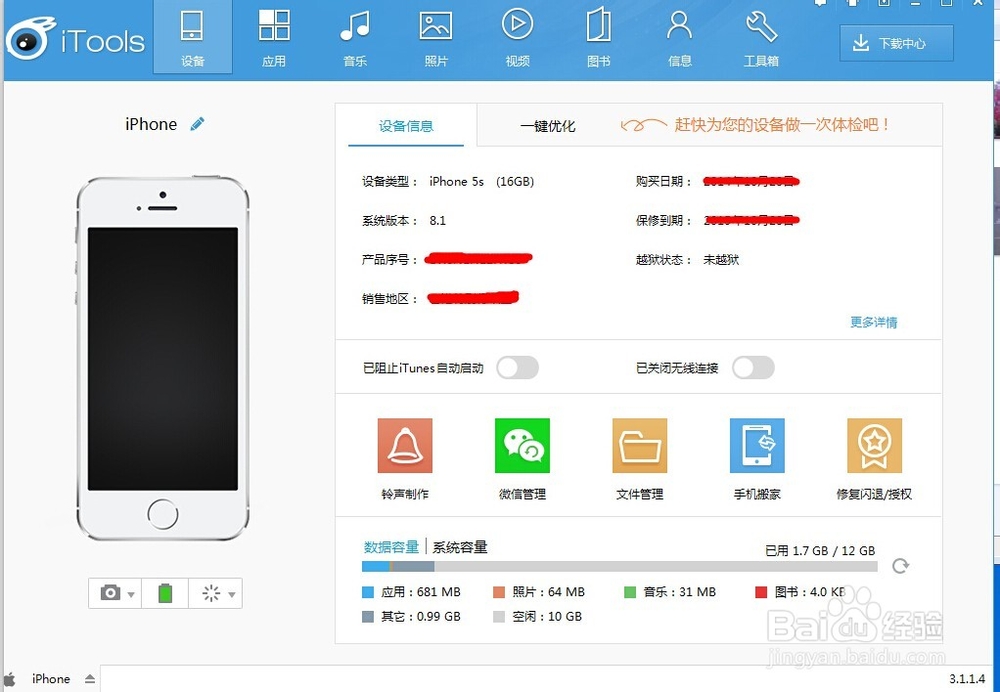
Task: Toggle 已关闭无线连接 switch
Action: click(753, 368)
